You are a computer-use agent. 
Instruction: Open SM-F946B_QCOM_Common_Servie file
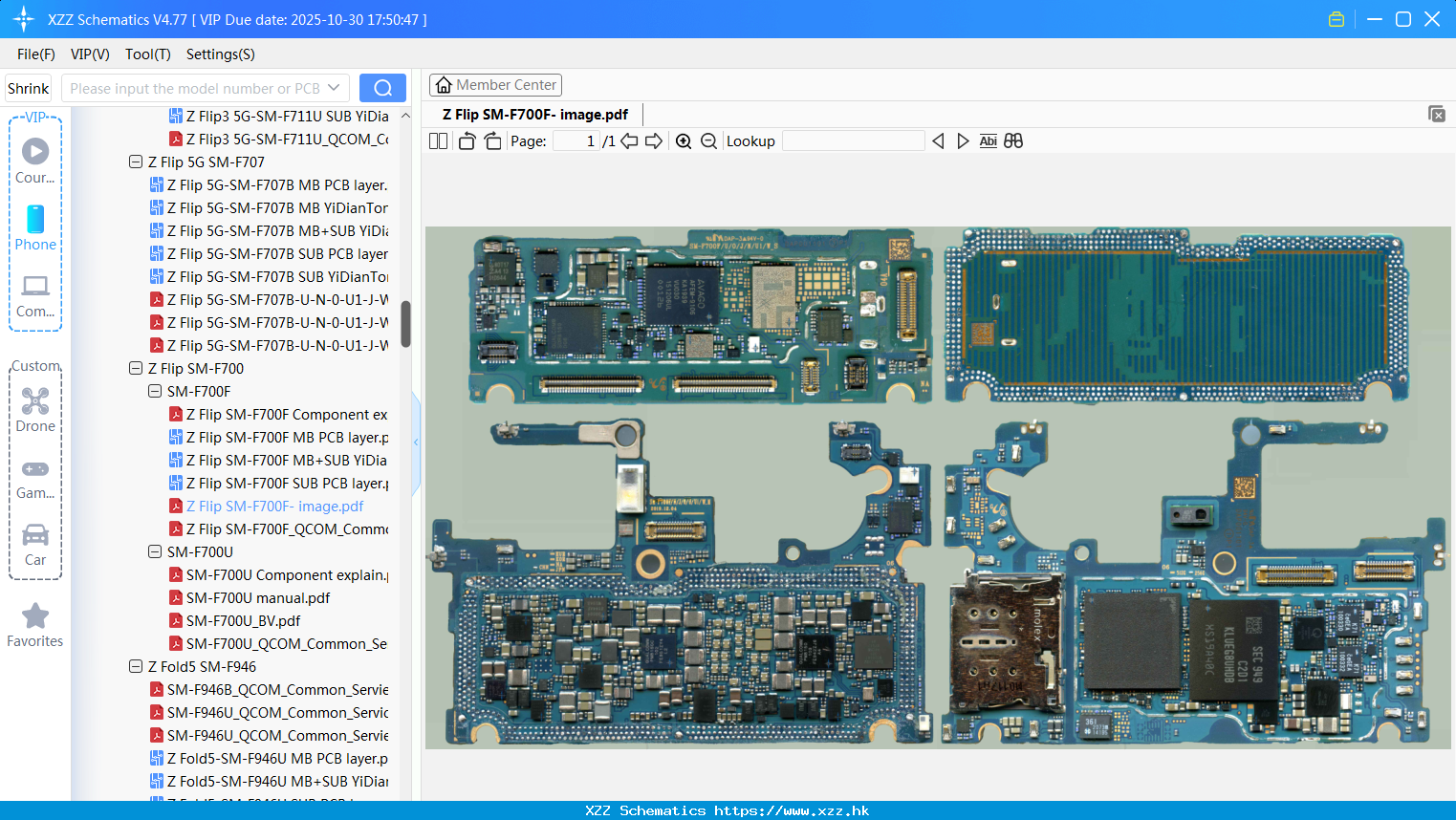tap(269, 690)
